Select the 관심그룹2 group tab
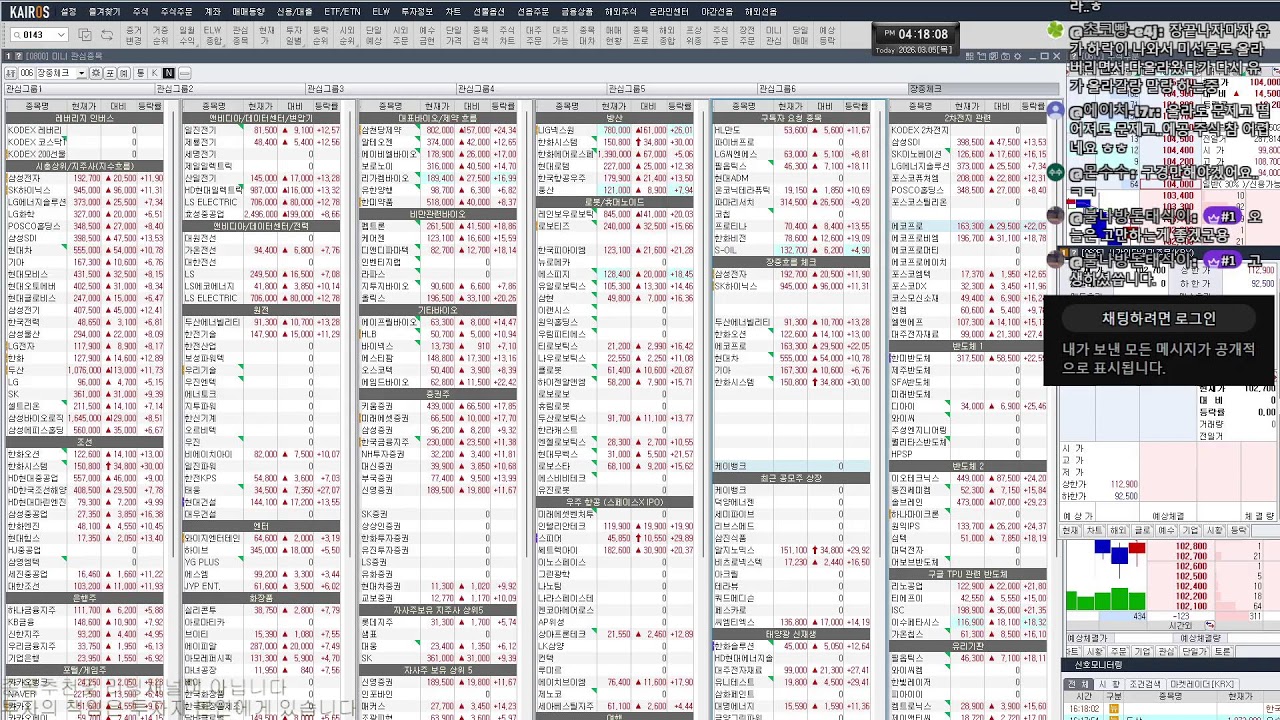Image resolution: width=1280 pixels, height=720 pixels. [x=230, y=89]
